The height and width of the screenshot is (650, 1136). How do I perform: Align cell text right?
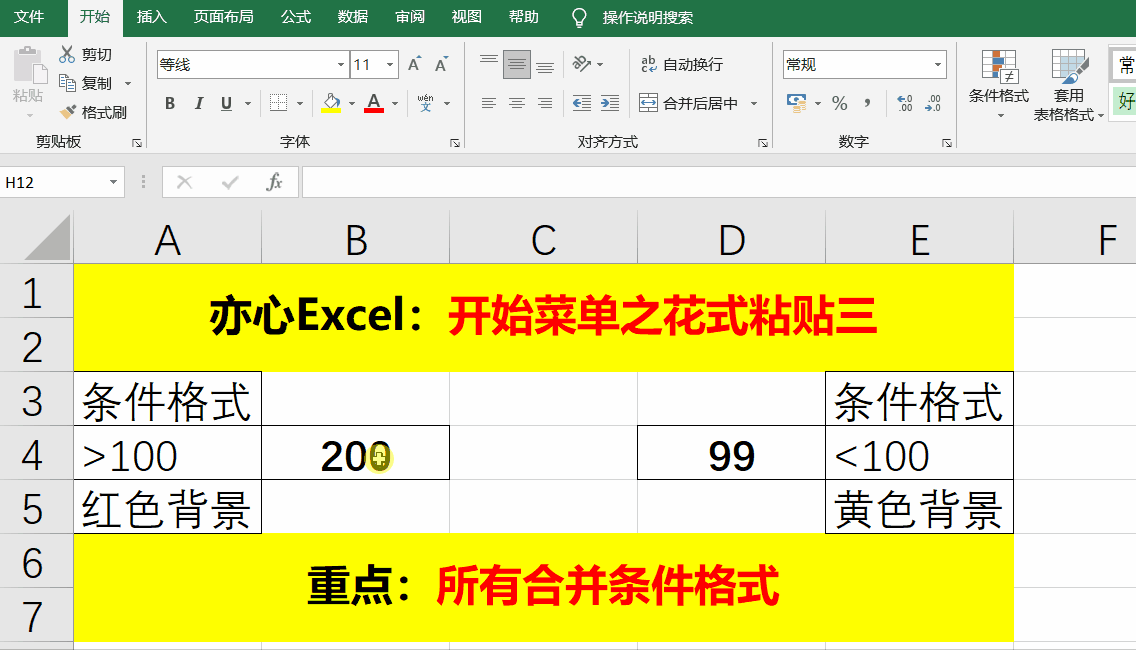coord(545,104)
